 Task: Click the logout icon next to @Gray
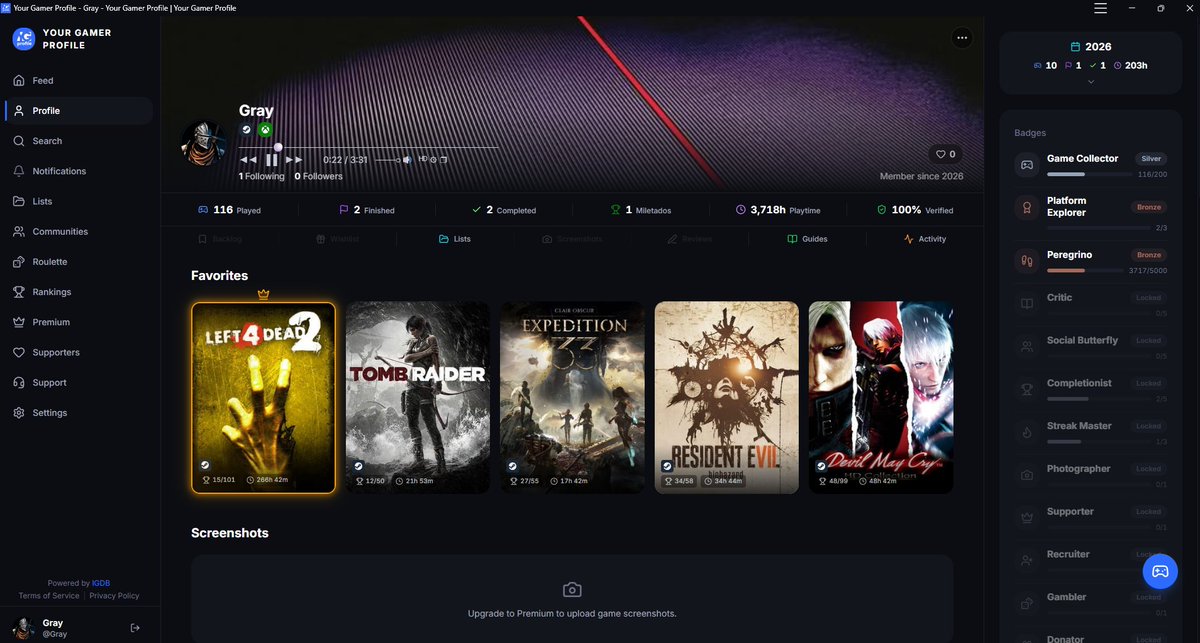point(135,628)
